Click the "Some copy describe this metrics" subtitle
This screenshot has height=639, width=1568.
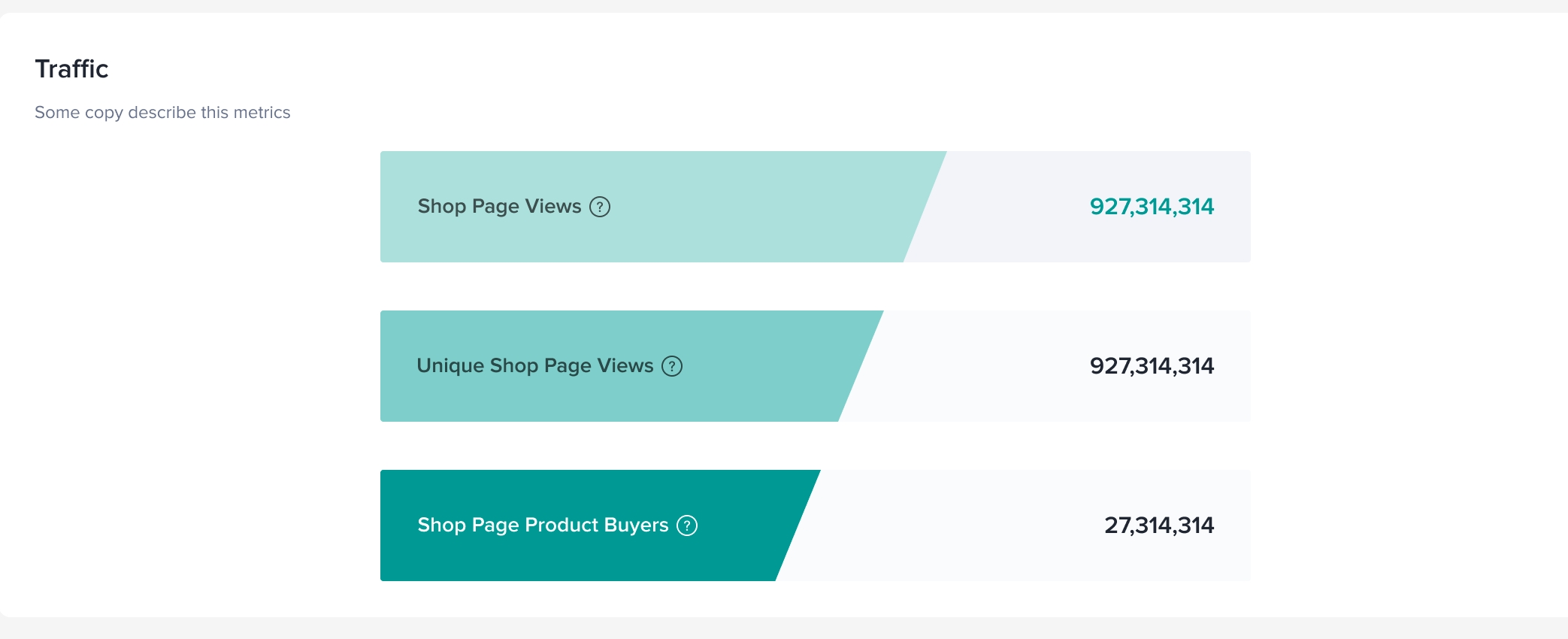coord(162,113)
